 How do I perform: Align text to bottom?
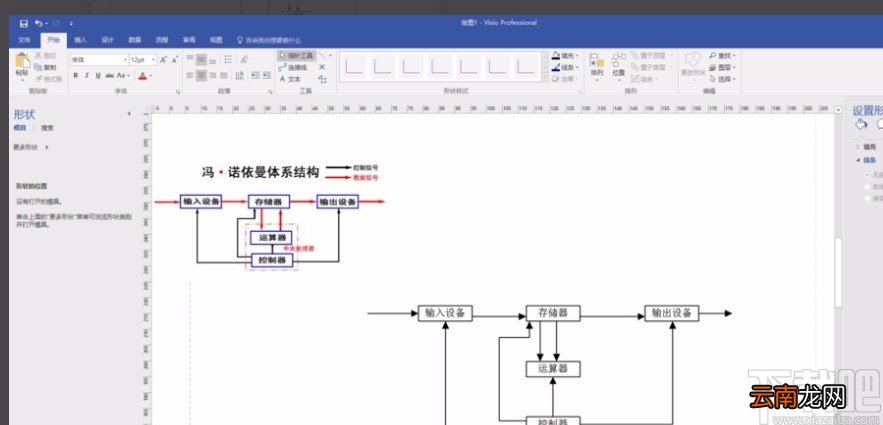coord(213,59)
